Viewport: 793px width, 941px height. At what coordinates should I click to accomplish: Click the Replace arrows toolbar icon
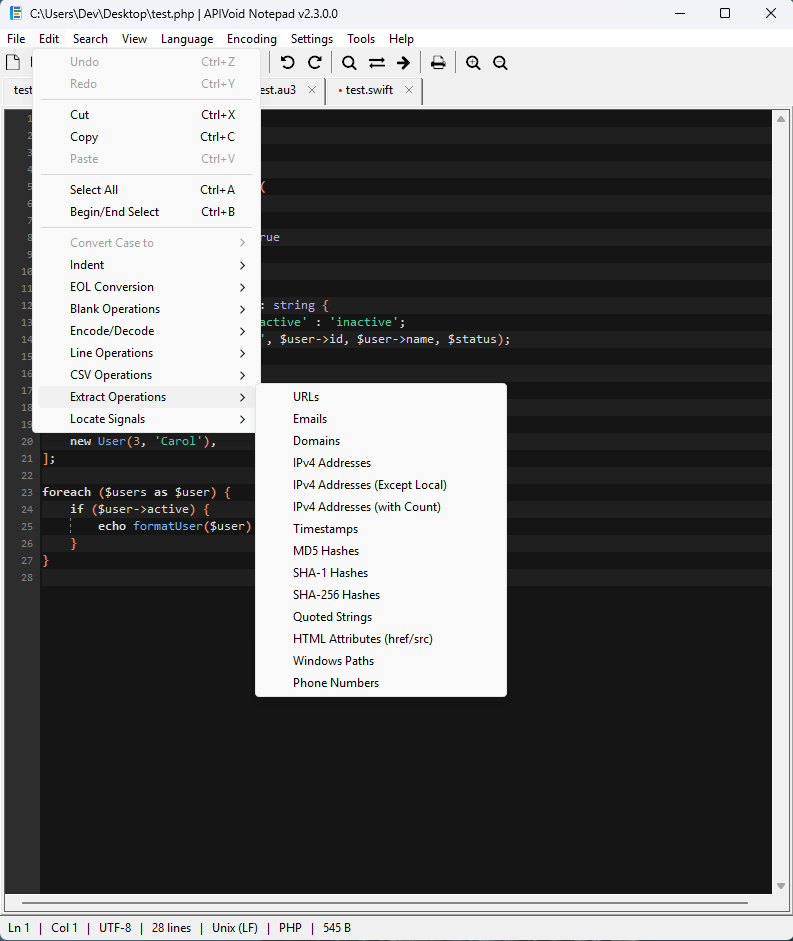tap(376, 62)
